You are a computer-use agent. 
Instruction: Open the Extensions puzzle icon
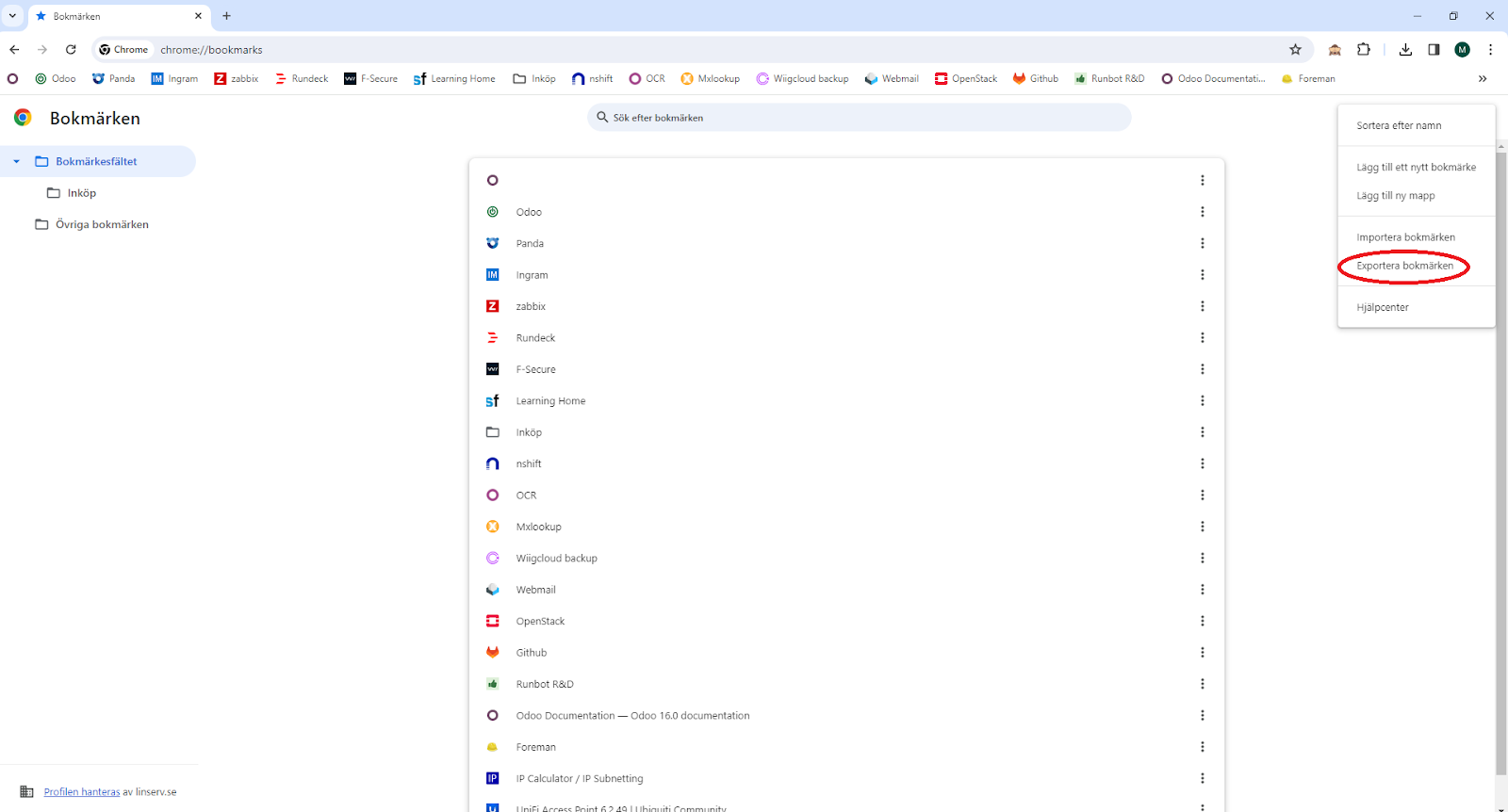coord(1364,50)
